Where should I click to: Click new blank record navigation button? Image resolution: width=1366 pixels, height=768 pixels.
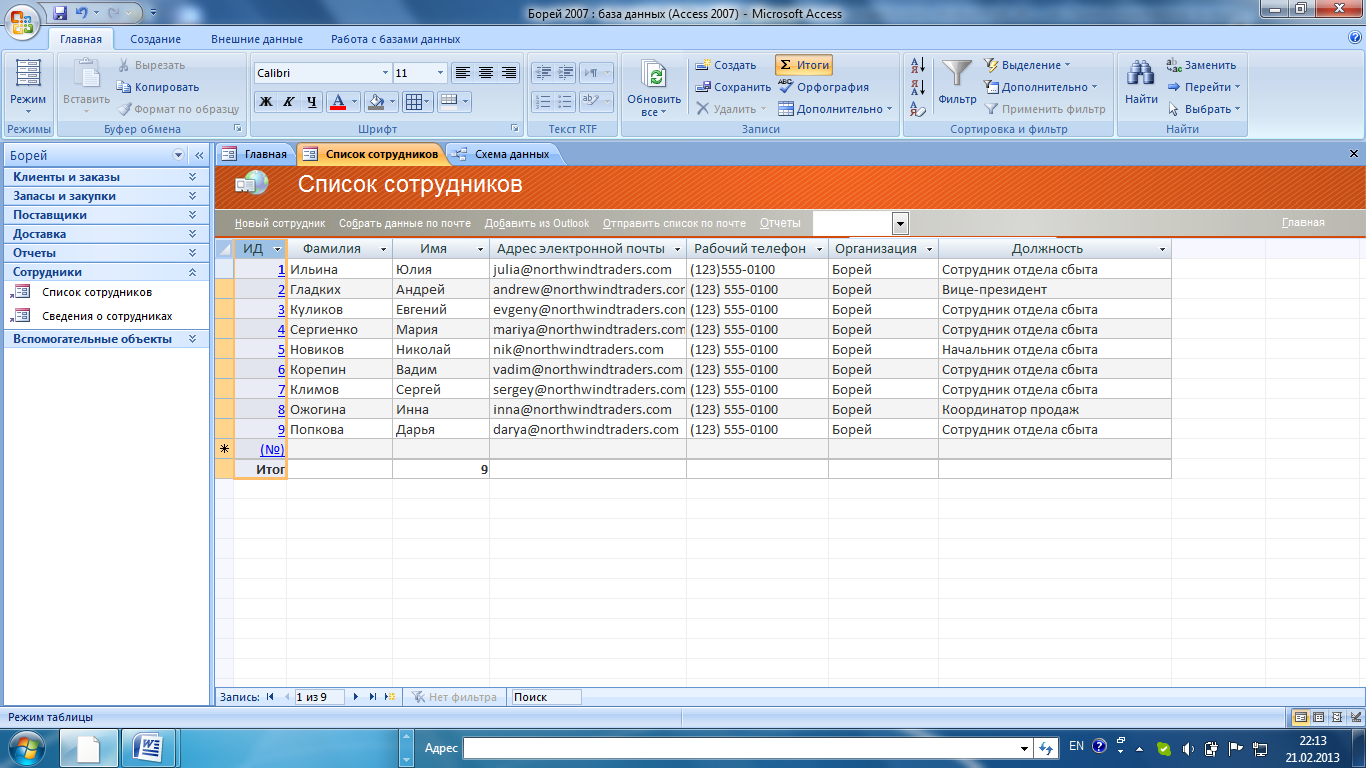390,697
